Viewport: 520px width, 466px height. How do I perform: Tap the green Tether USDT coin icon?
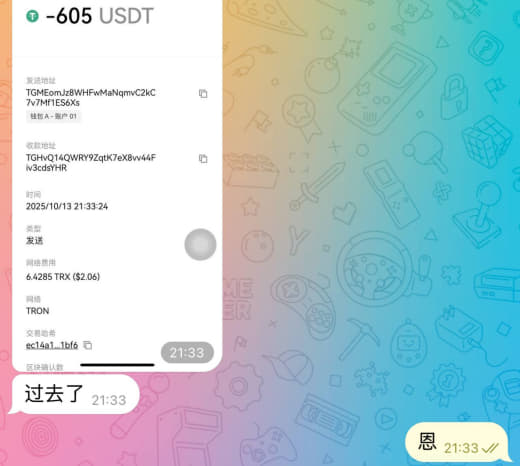[32, 16]
